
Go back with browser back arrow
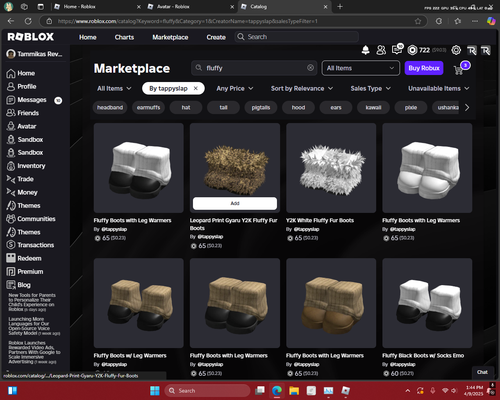pos(11,21)
